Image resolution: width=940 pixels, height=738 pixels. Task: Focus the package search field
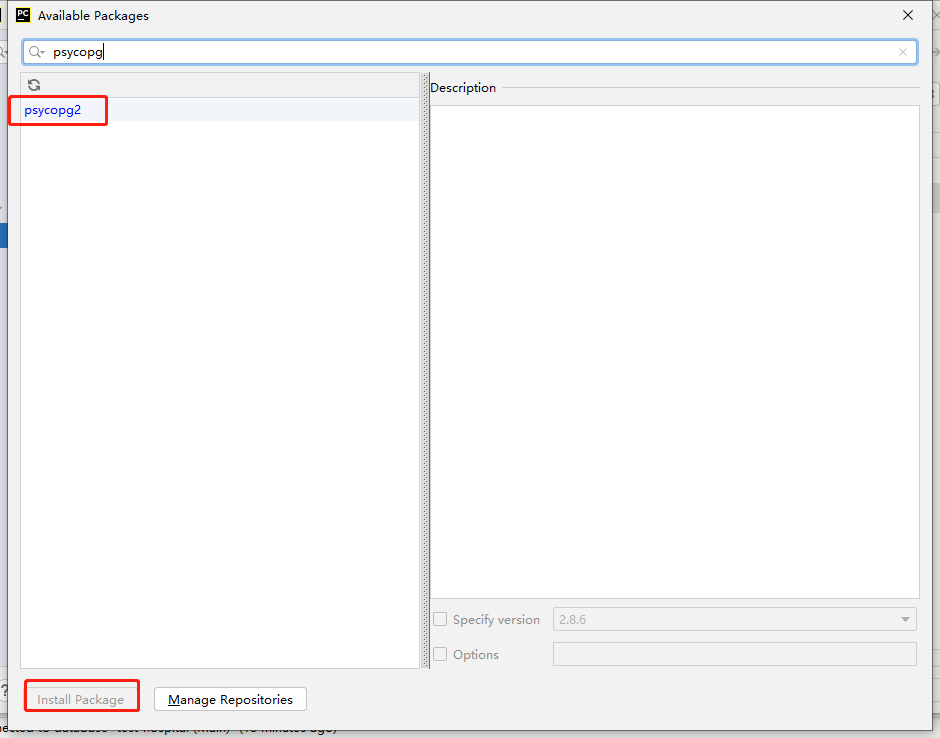click(x=470, y=52)
